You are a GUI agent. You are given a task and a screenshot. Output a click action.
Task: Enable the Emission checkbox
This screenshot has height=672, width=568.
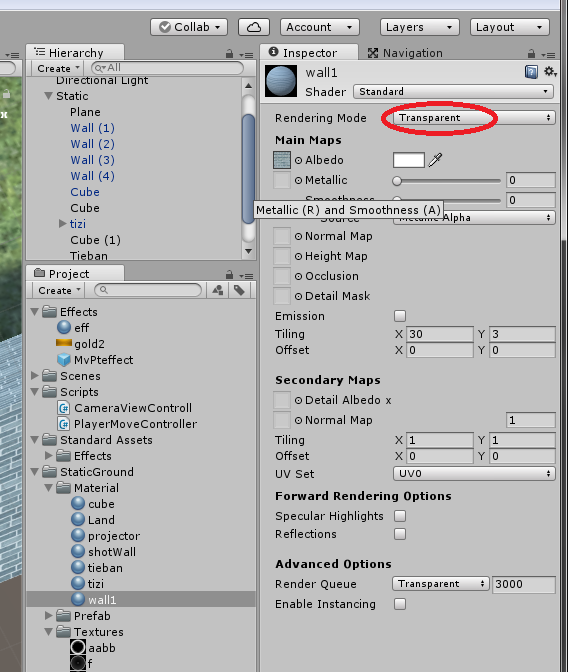(x=400, y=316)
